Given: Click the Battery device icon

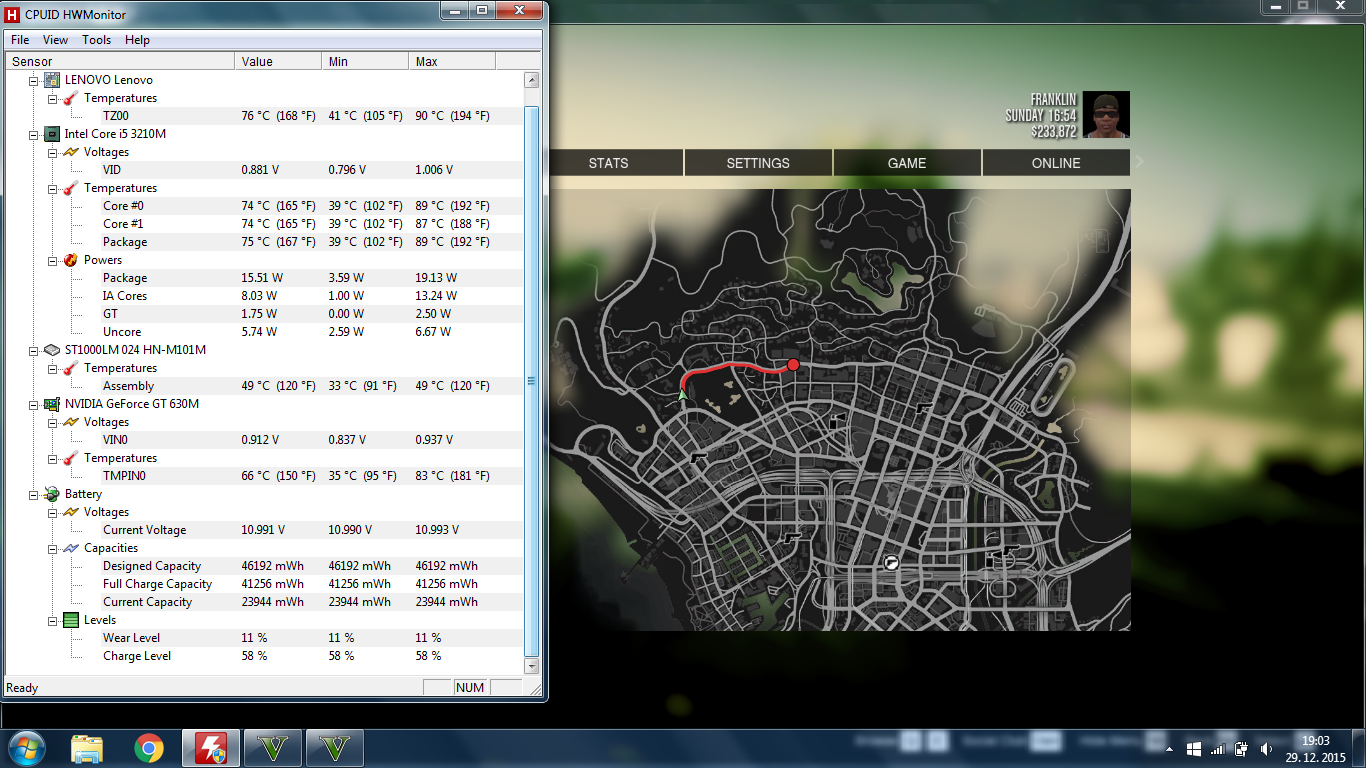Looking at the screenshot, I should (x=52, y=494).
